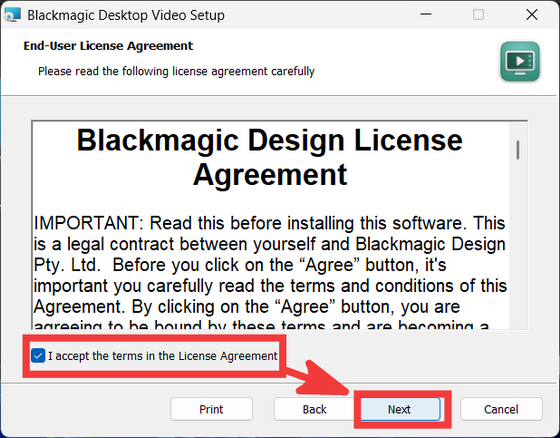Click the word 'Pty. Ltd.' in the license
This screenshot has height=438, width=560.
(67, 265)
